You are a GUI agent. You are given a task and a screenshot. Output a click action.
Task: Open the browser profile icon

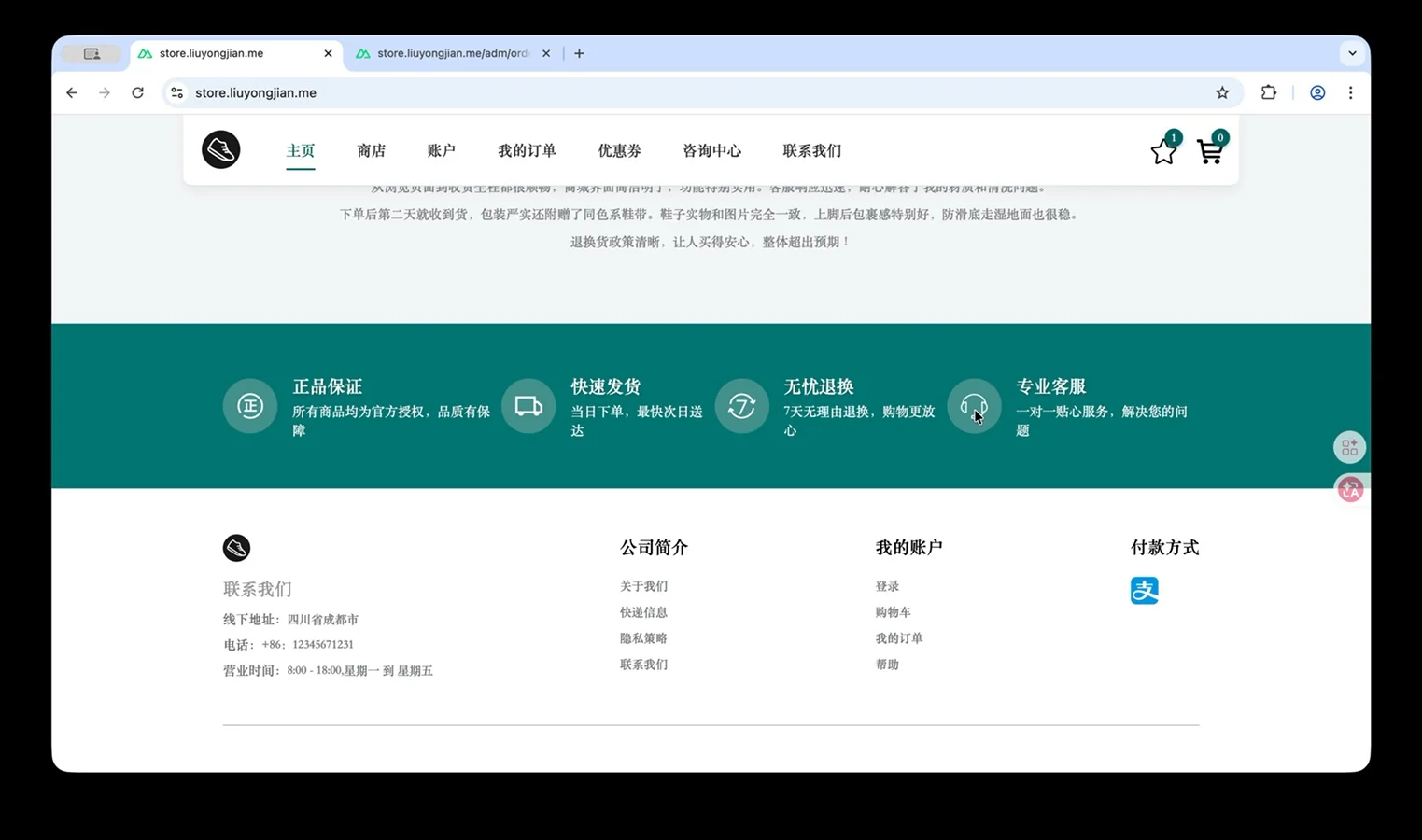pyautogui.click(x=1317, y=92)
